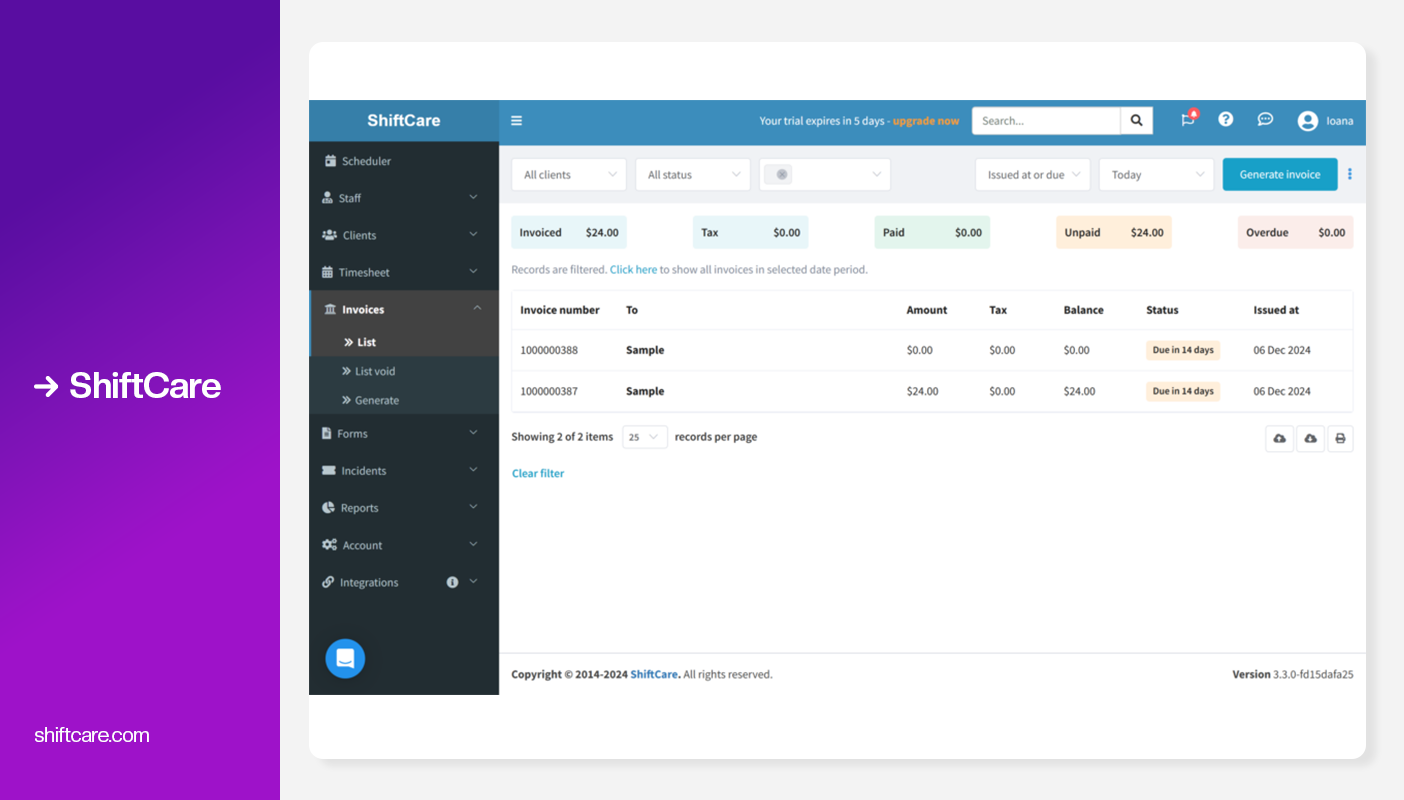
Task: Click the Forms document icon
Action: [327, 433]
